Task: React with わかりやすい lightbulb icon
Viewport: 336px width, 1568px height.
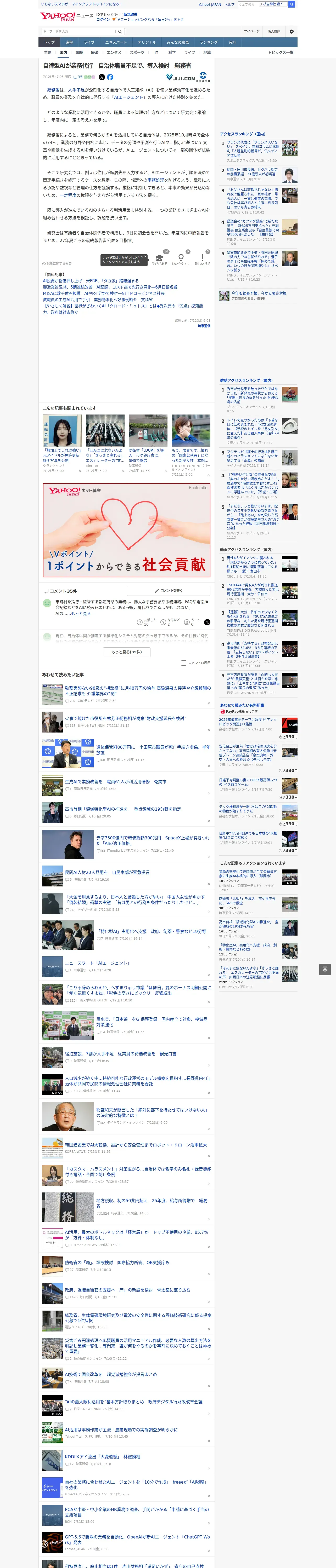Action: pos(181,257)
